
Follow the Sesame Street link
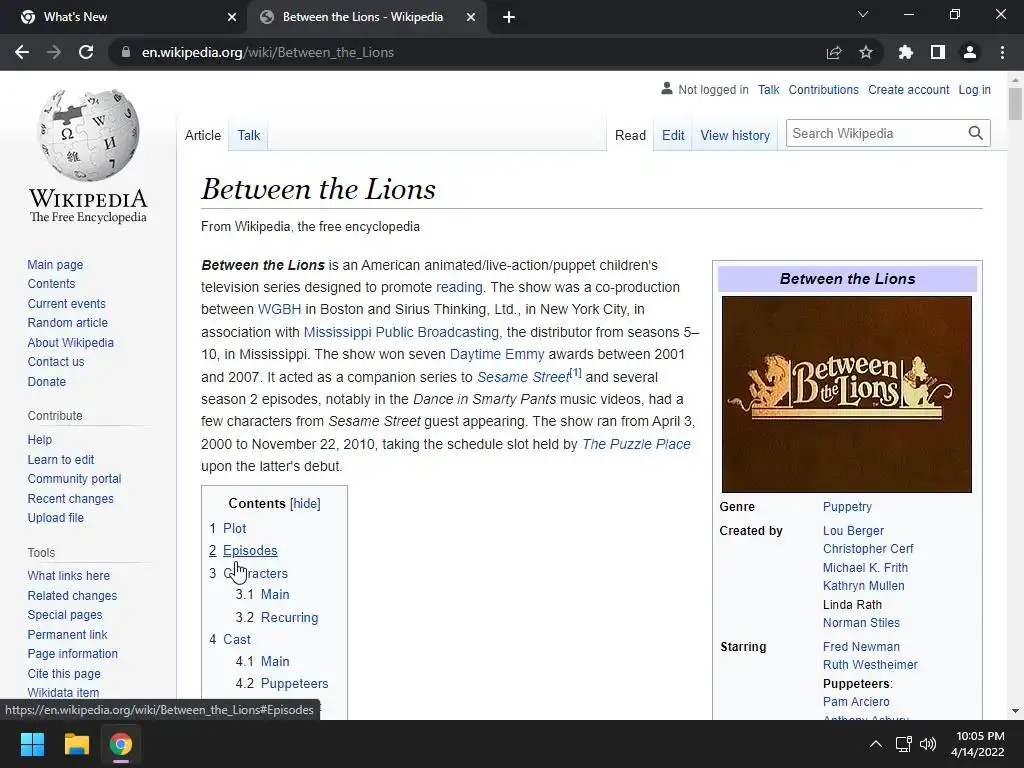click(x=523, y=377)
